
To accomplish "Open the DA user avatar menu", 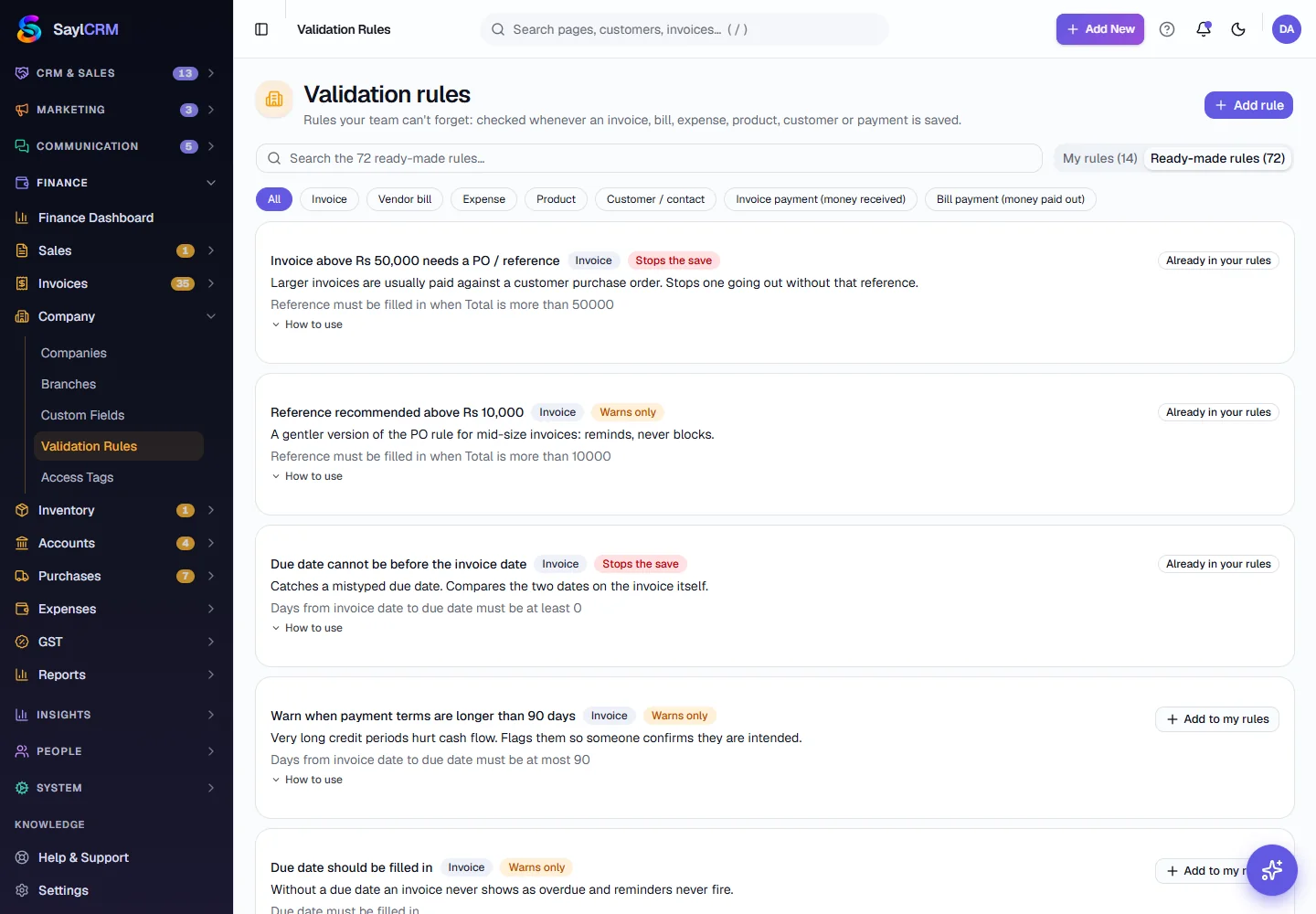I will pyautogui.click(x=1287, y=29).
